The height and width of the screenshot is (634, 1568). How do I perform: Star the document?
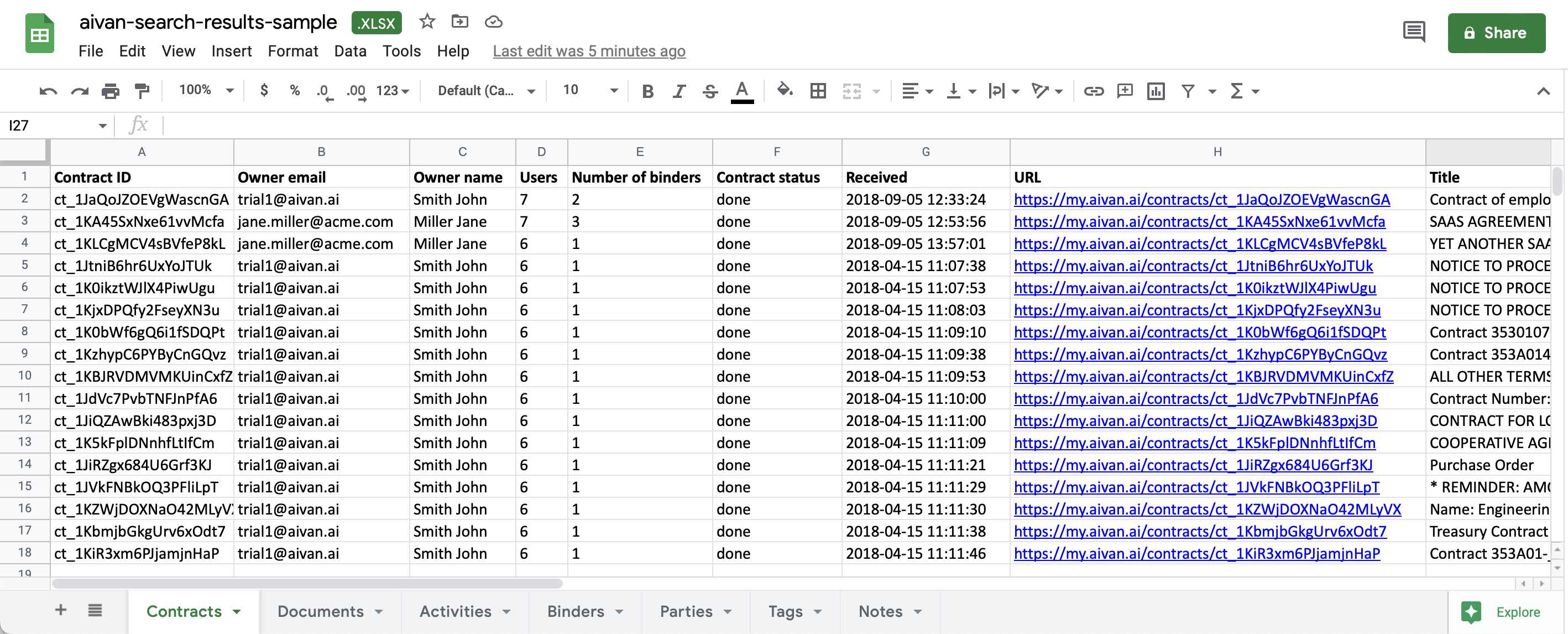(427, 22)
